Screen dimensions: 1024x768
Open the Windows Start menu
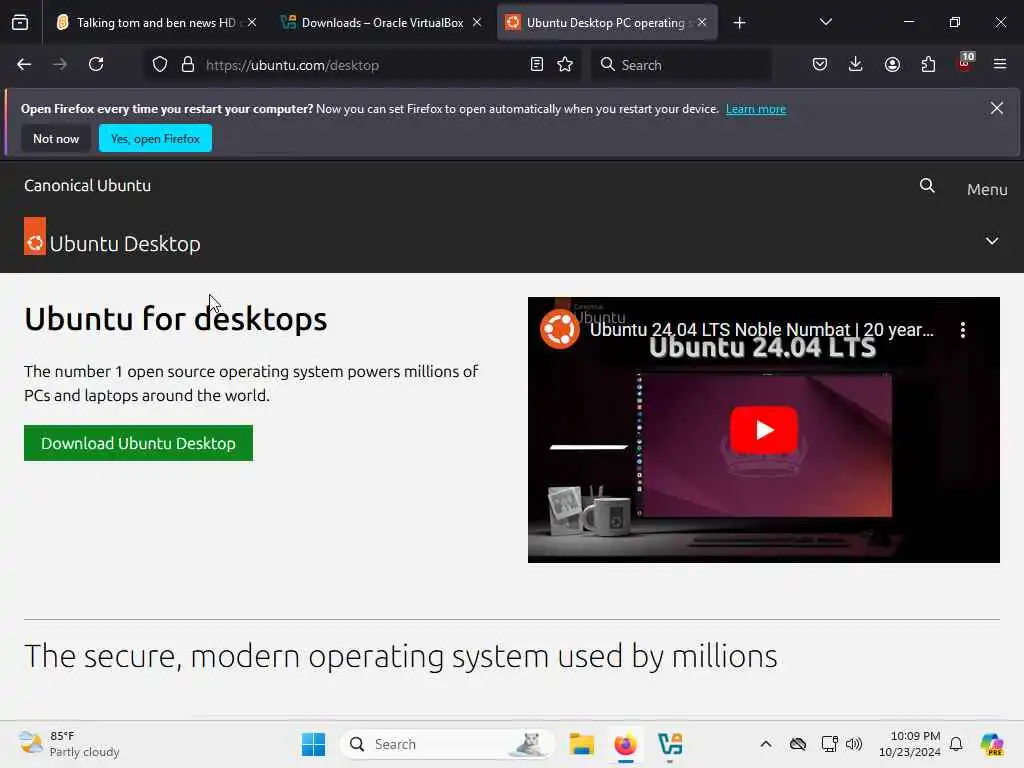tap(313, 744)
